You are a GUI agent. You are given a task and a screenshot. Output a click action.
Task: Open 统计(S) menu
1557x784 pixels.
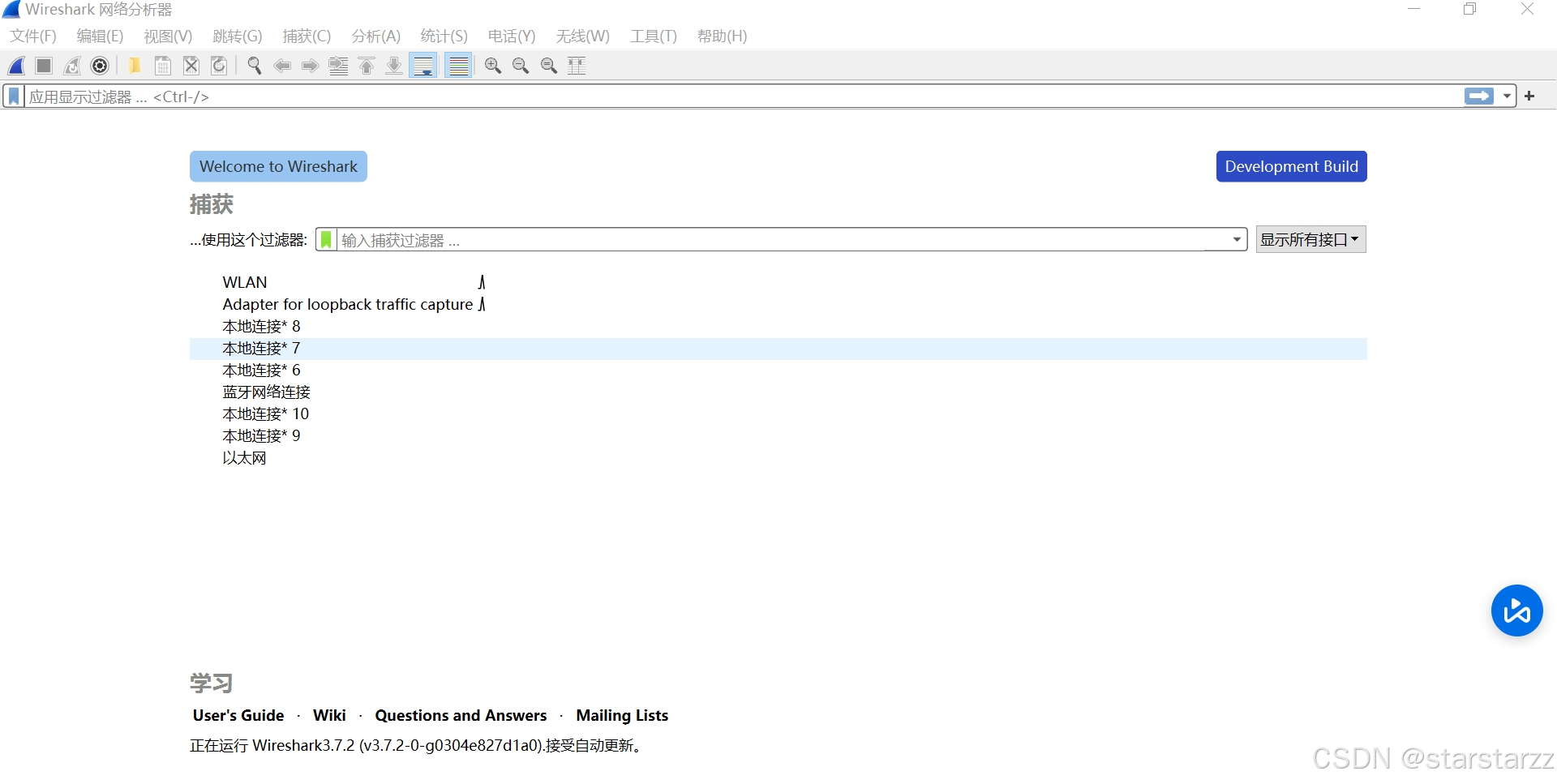(444, 36)
